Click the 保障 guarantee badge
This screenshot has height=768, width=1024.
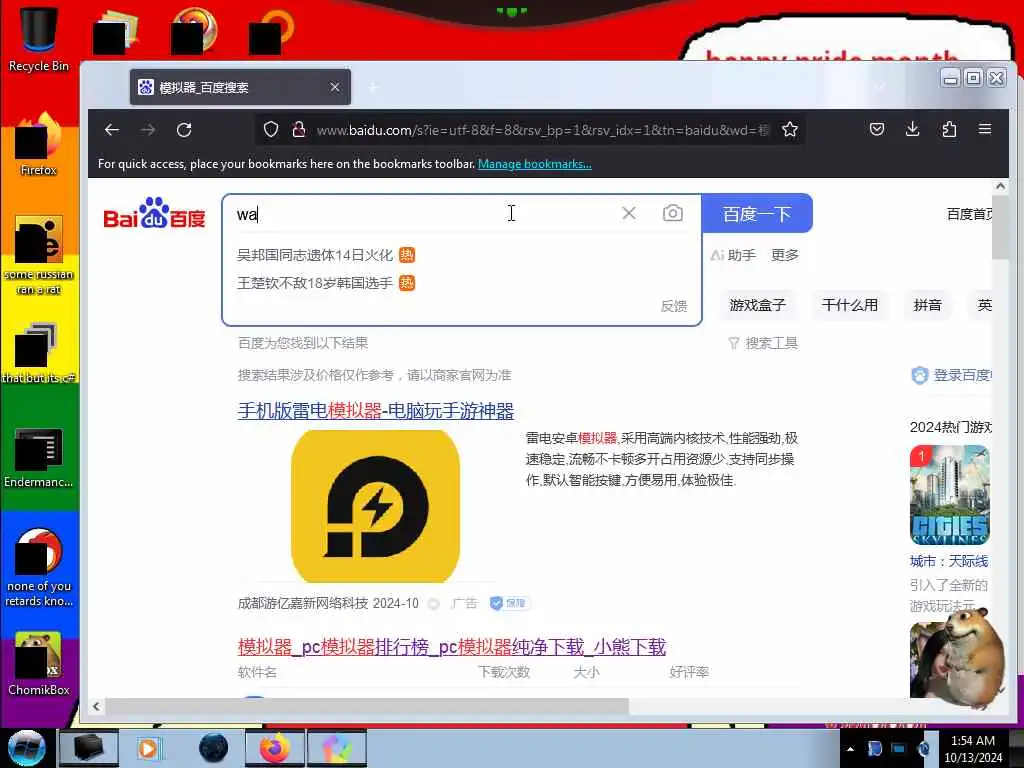click(x=509, y=603)
